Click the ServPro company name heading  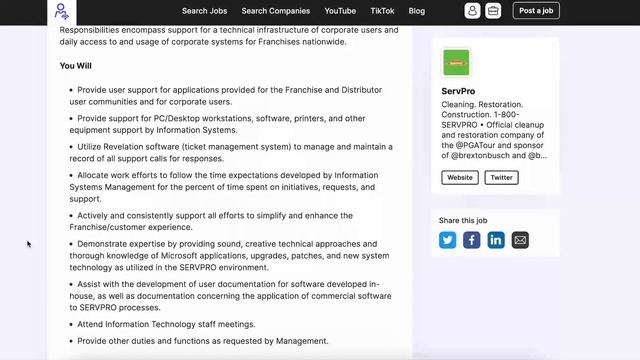coord(458,91)
